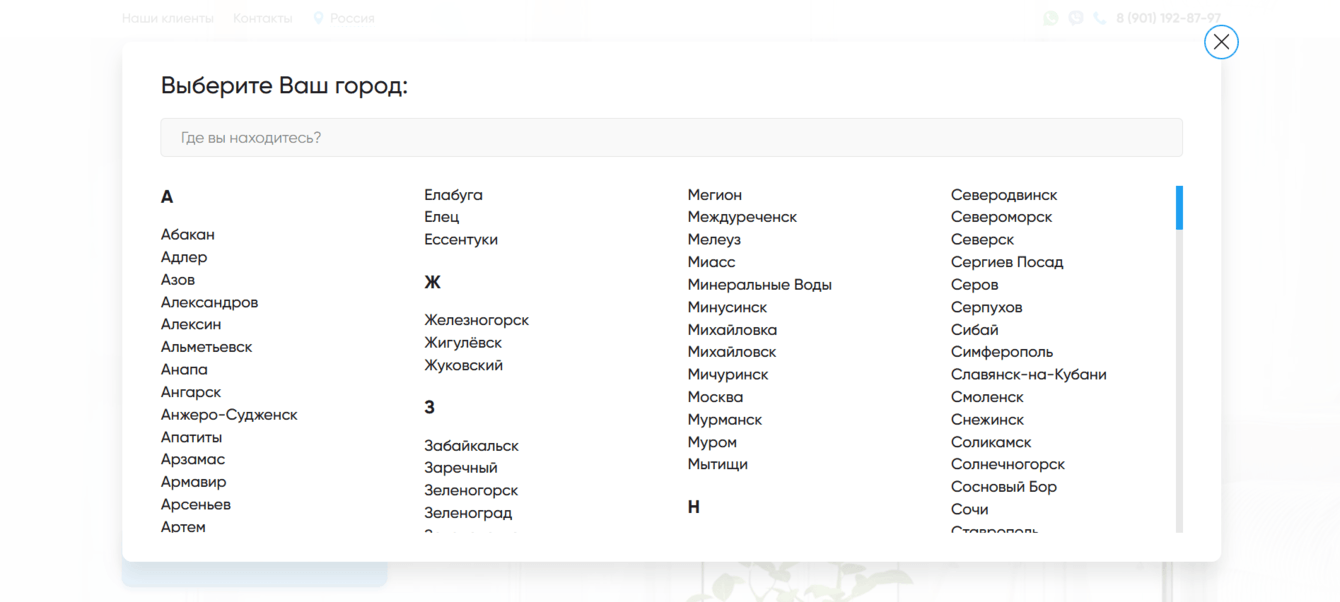Click phone number 8 (901) 192-87-97
1340x602 pixels.
pos(1168,18)
